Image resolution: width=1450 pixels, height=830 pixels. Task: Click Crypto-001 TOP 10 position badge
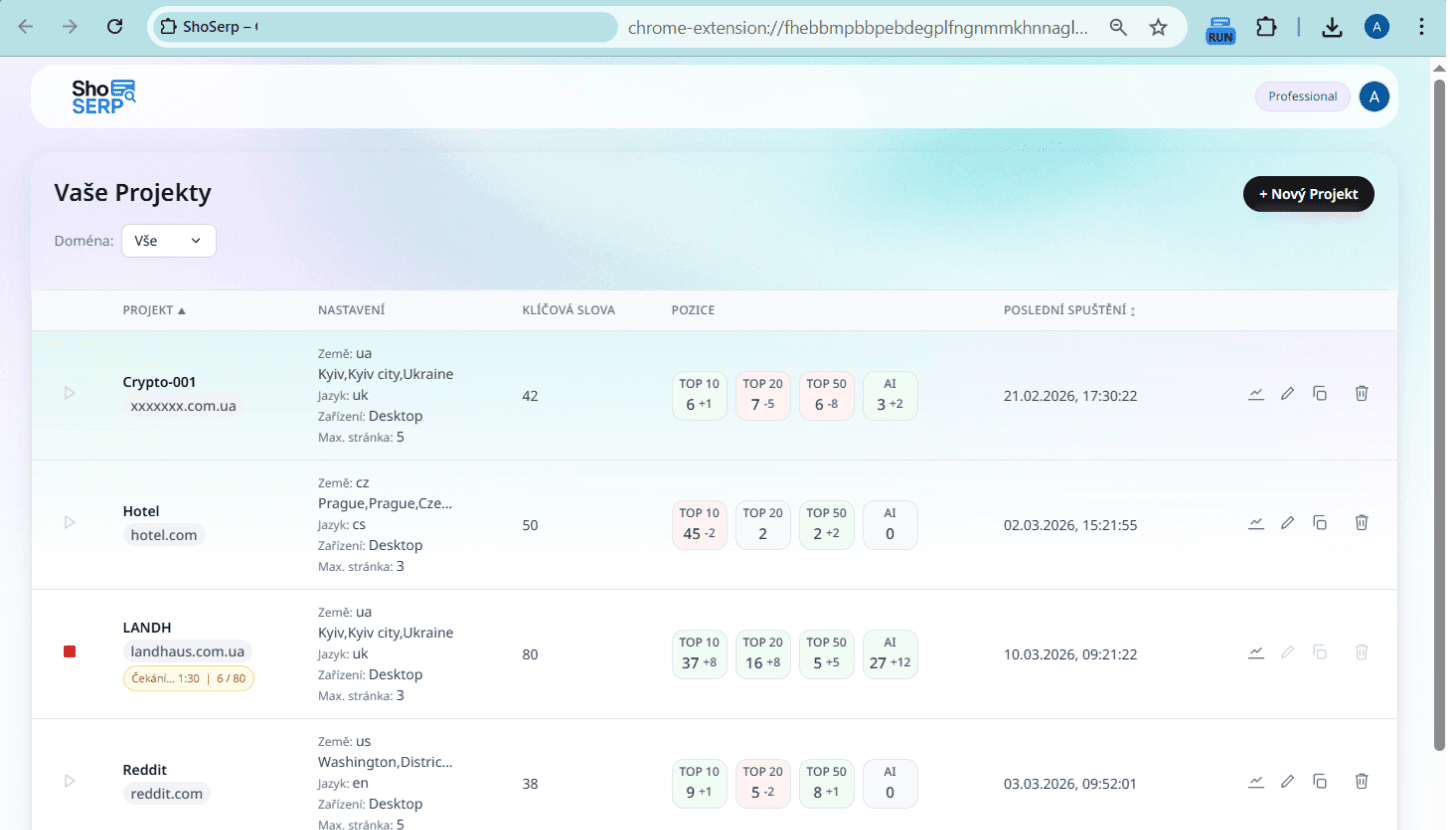pos(699,396)
